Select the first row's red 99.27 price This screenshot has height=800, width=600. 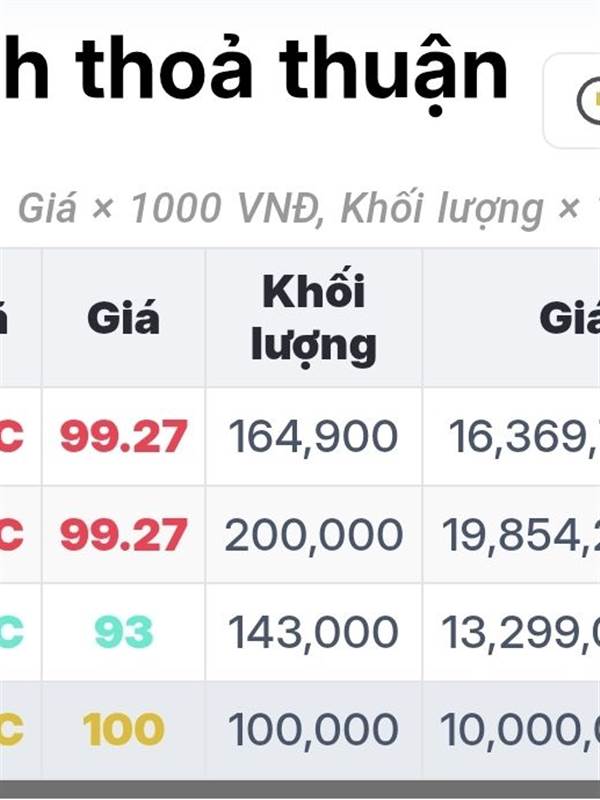click(123, 437)
